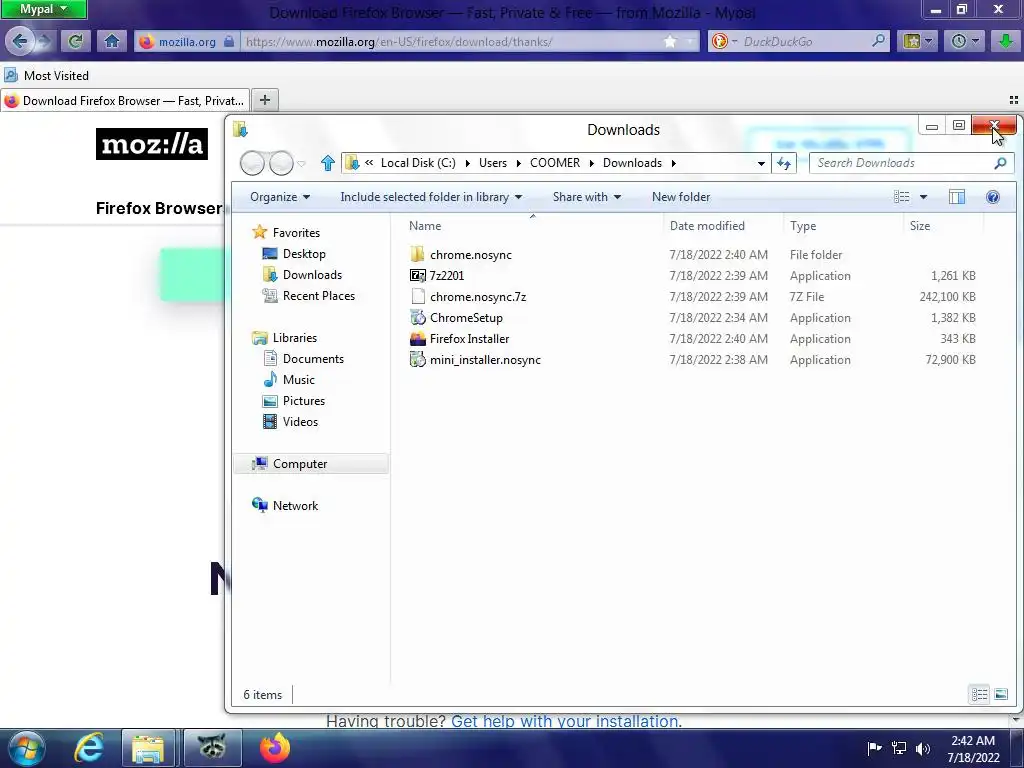Open Recent Places in Favorites
Screen dimensions: 1024x768
[308, 296]
